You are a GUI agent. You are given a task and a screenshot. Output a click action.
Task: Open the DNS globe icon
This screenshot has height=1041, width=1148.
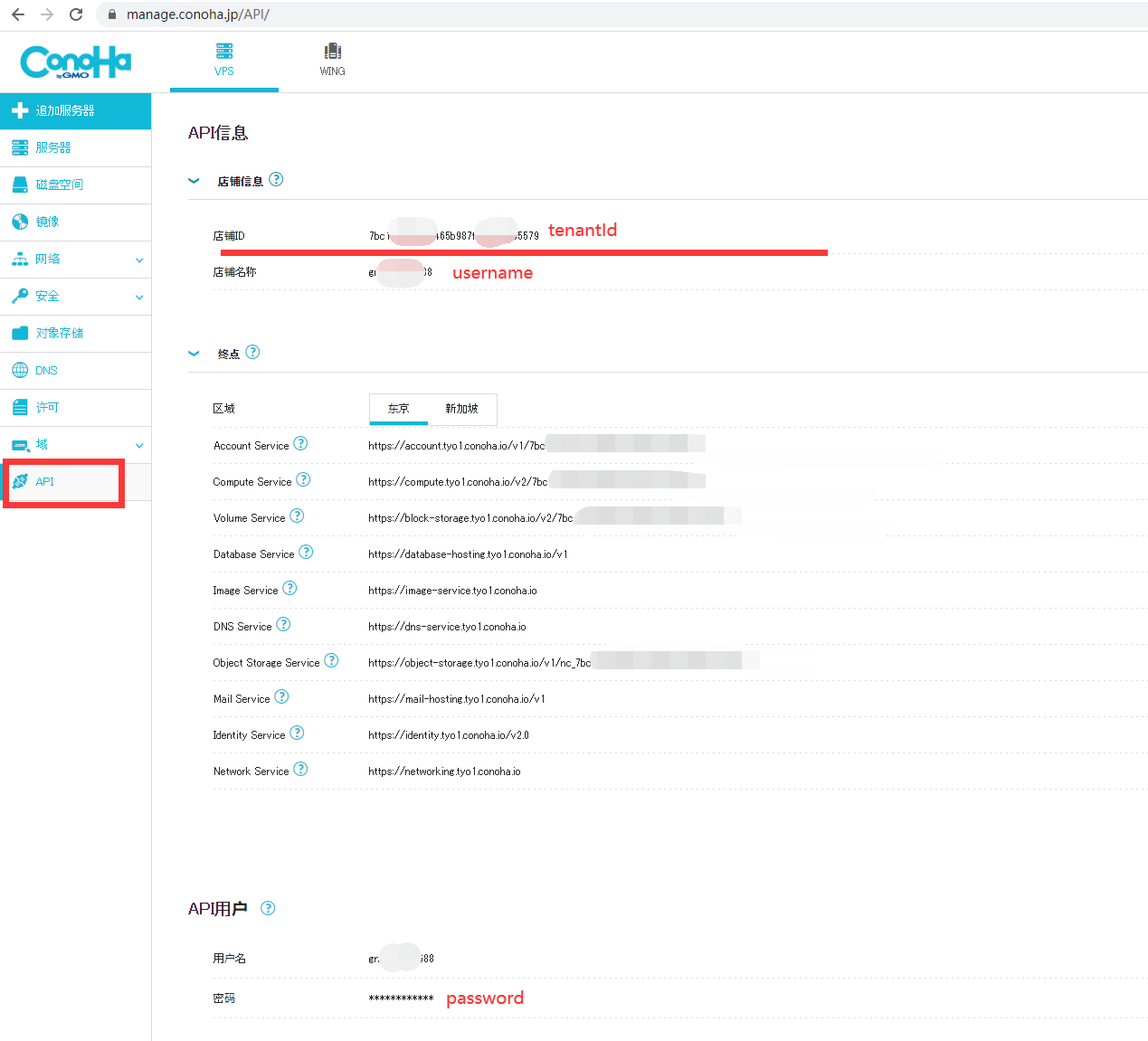pyautogui.click(x=20, y=370)
